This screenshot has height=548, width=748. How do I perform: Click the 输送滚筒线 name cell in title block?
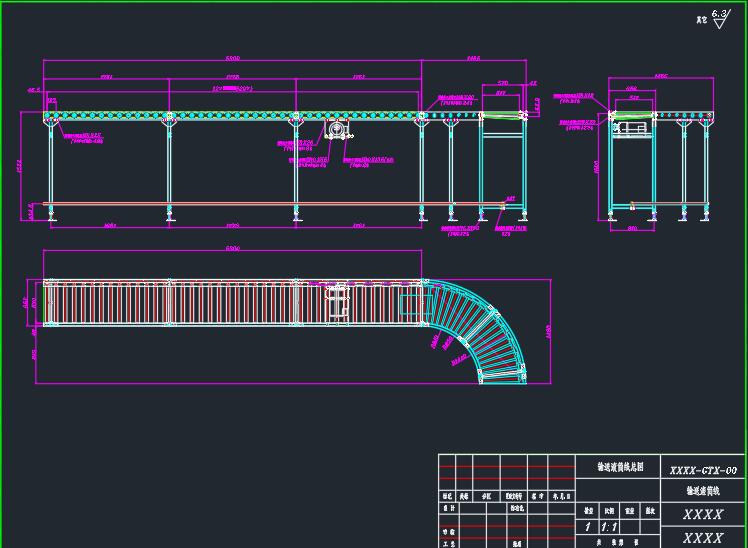(x=703, y=490)
